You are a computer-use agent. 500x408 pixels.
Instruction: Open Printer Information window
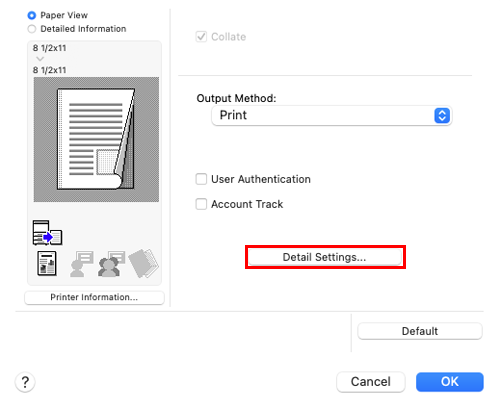click(x=94, y=297)
